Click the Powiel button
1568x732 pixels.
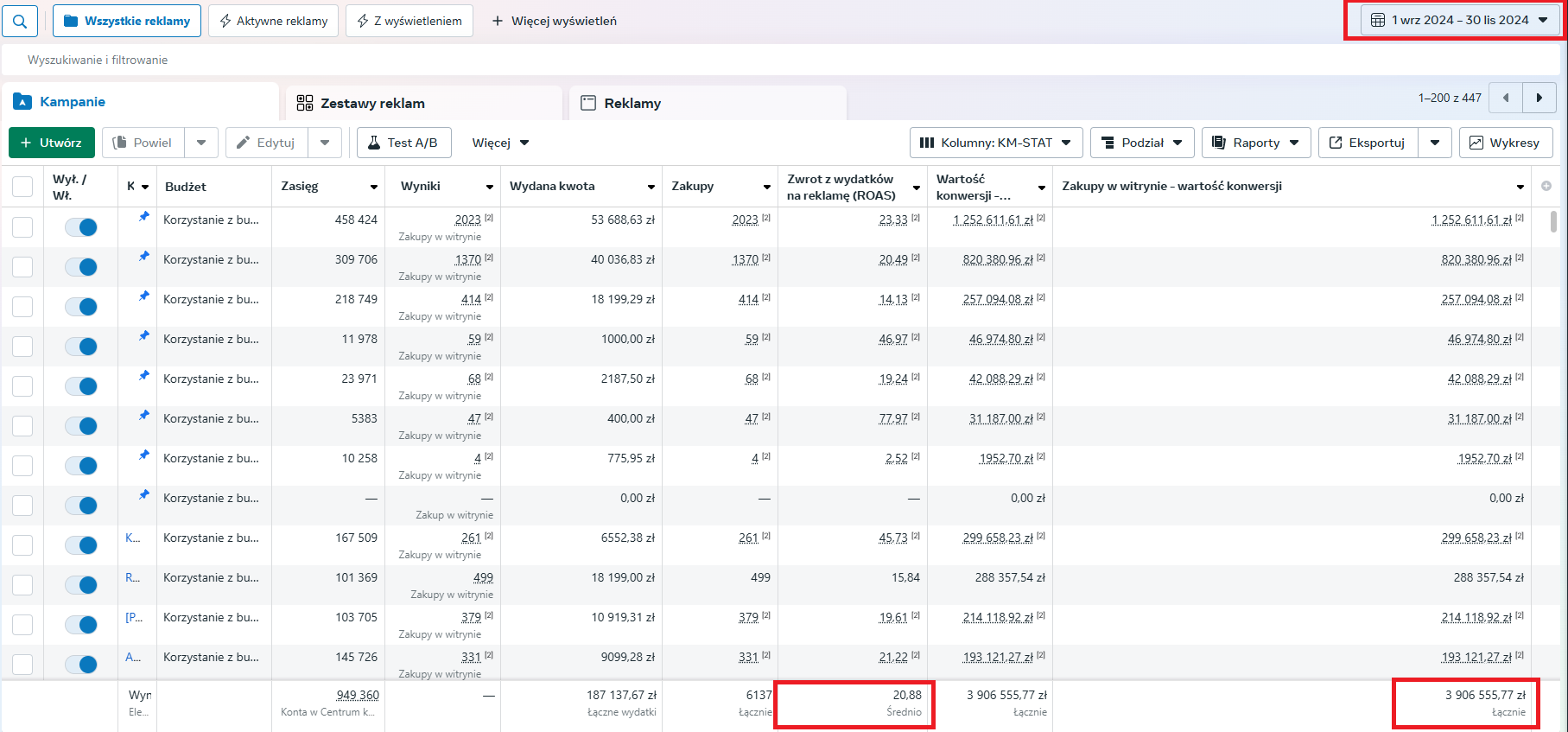point(143,143)
